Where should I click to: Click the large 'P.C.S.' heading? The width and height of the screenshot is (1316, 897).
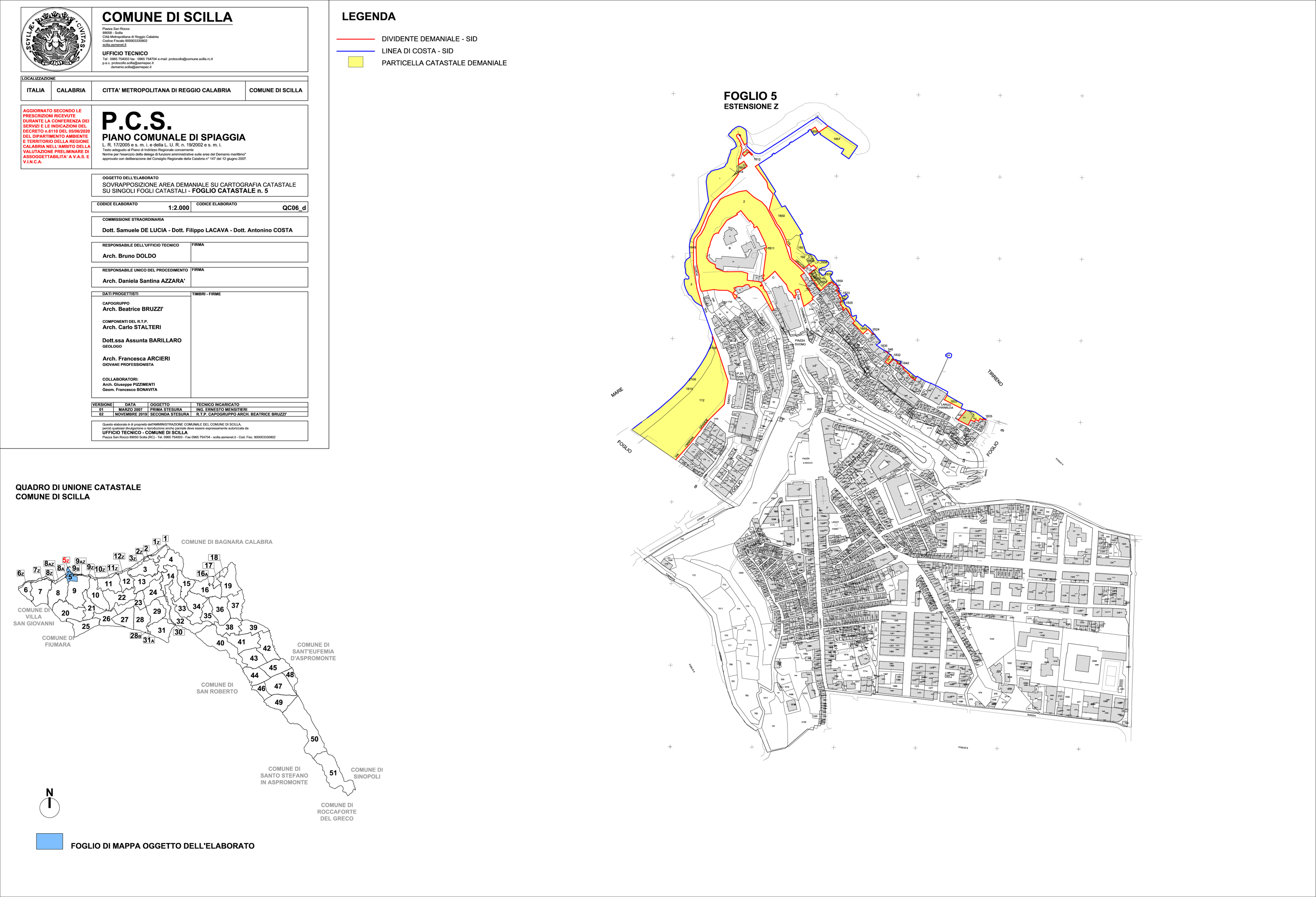(136, 121)
